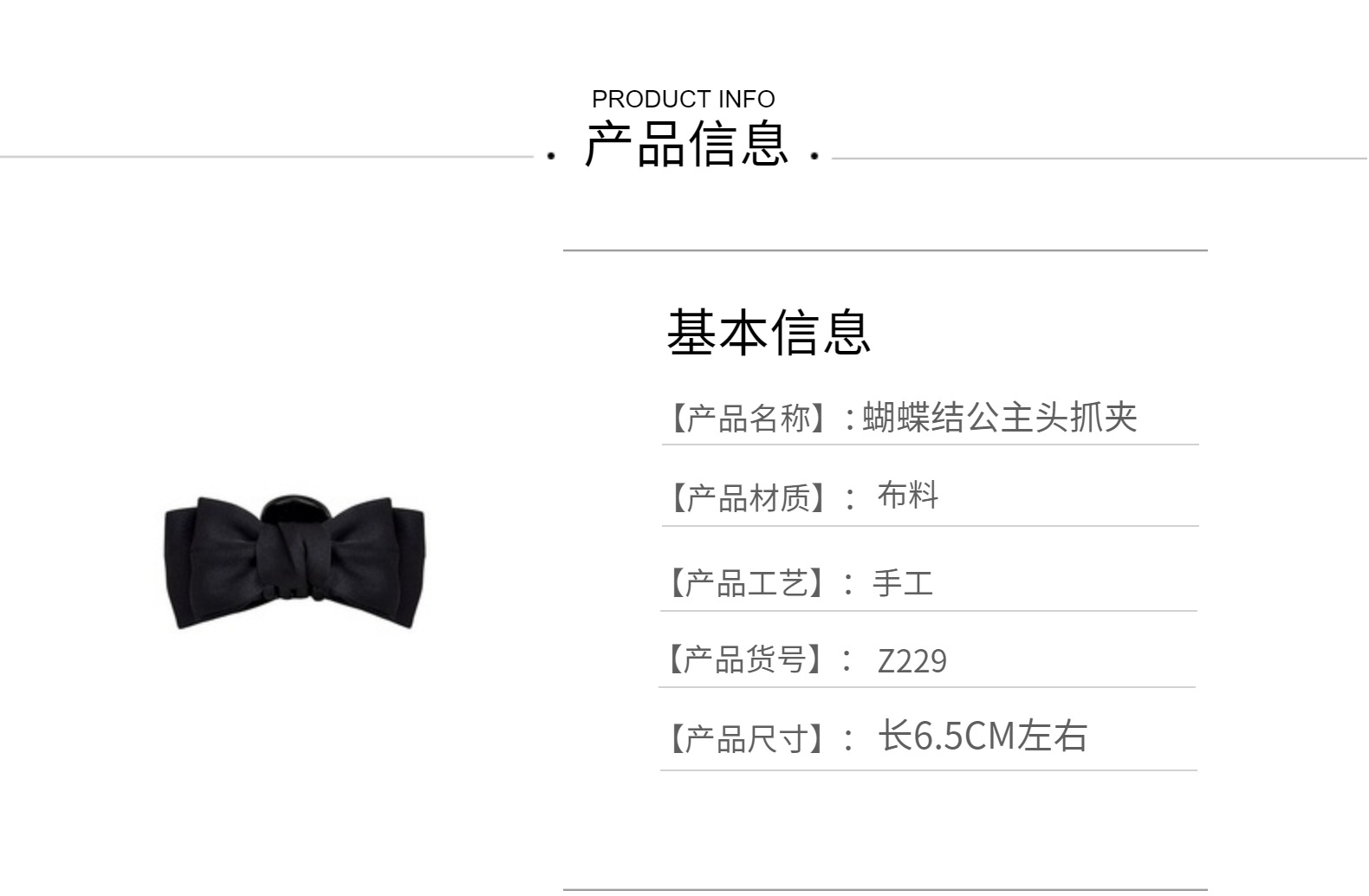1369x896 pixels.
Task: Select the 产品尺寸 label
Action: 749,739
